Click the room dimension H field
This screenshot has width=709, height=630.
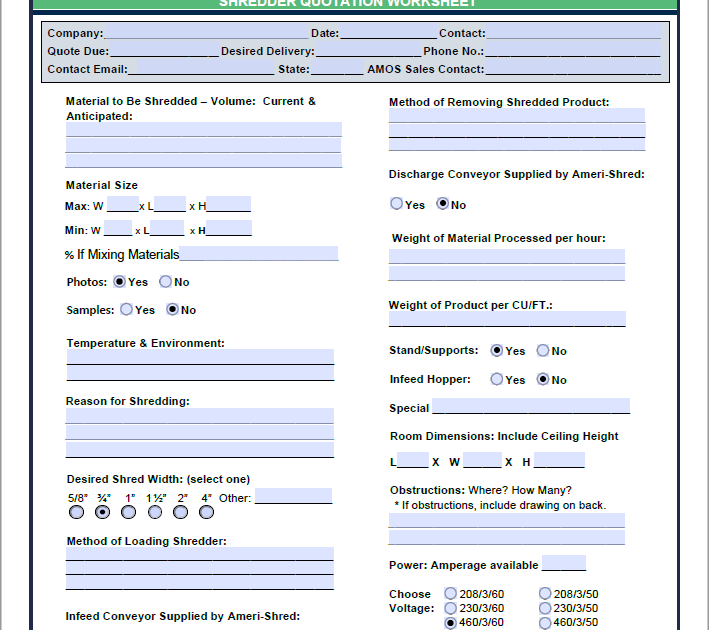coord(559,460)
